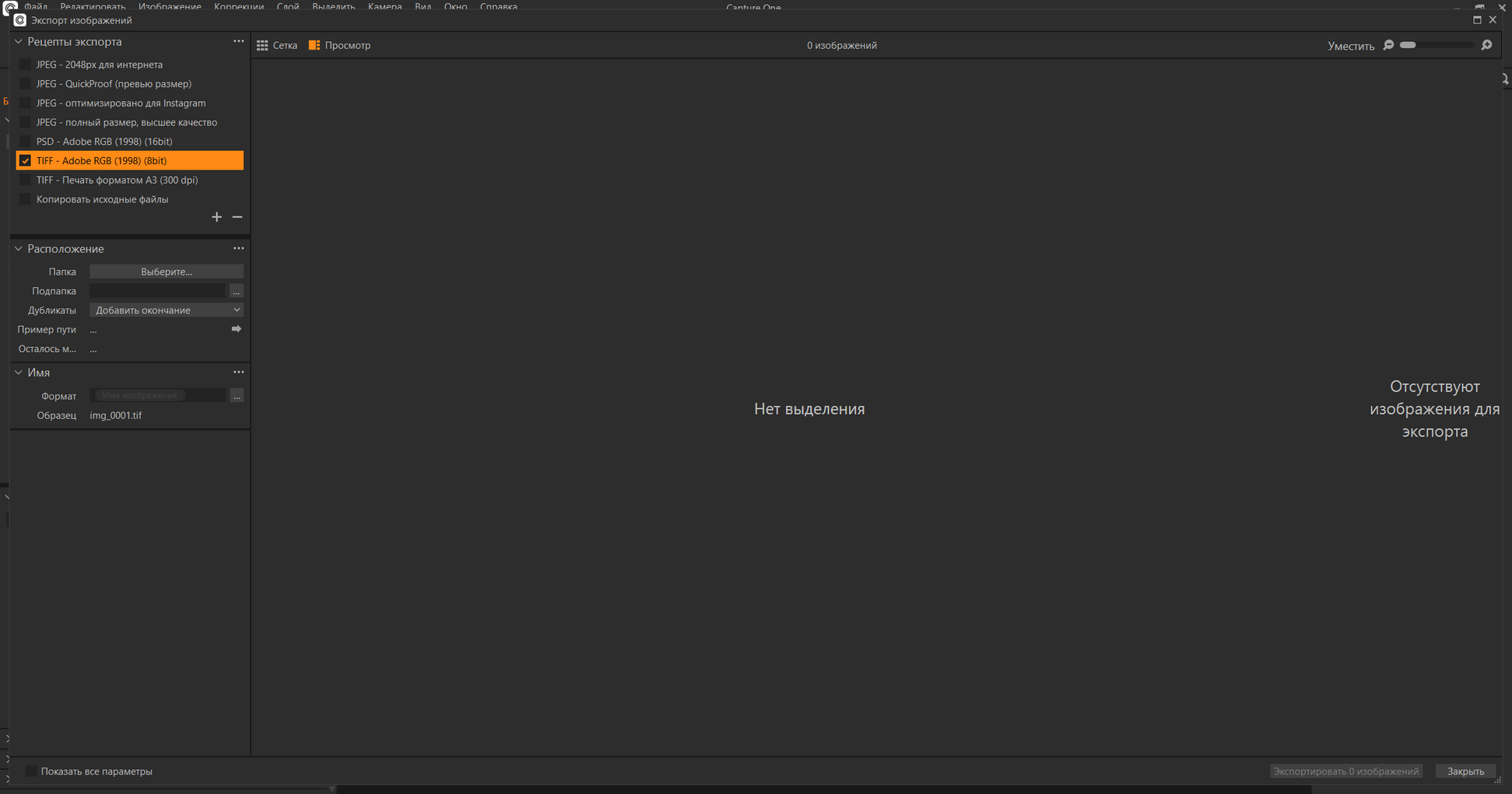Add a new export recipe with plus
This screenshot has width=1512, height=794.
tap(216, 217)
